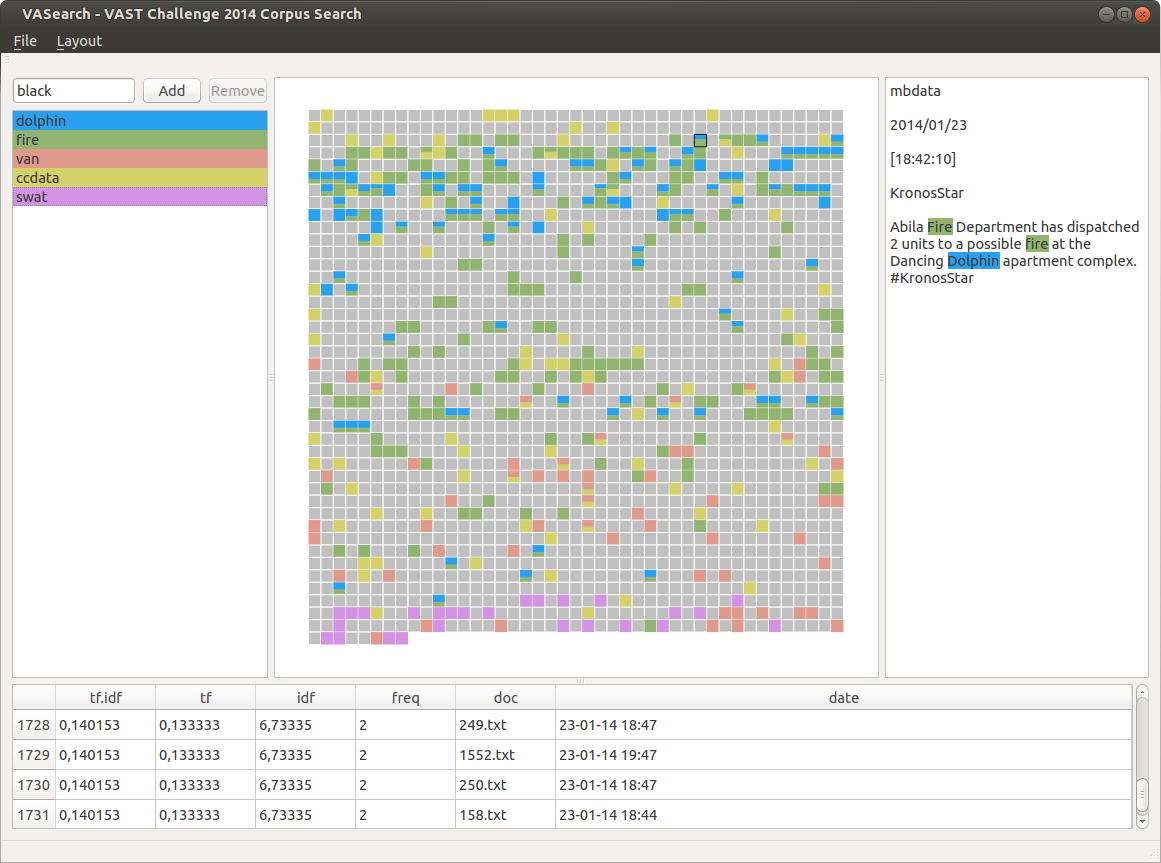This screenshot has width=1161, height=863.
Task: Click the doc cell "249.txt"
Action: pos(505,725)
